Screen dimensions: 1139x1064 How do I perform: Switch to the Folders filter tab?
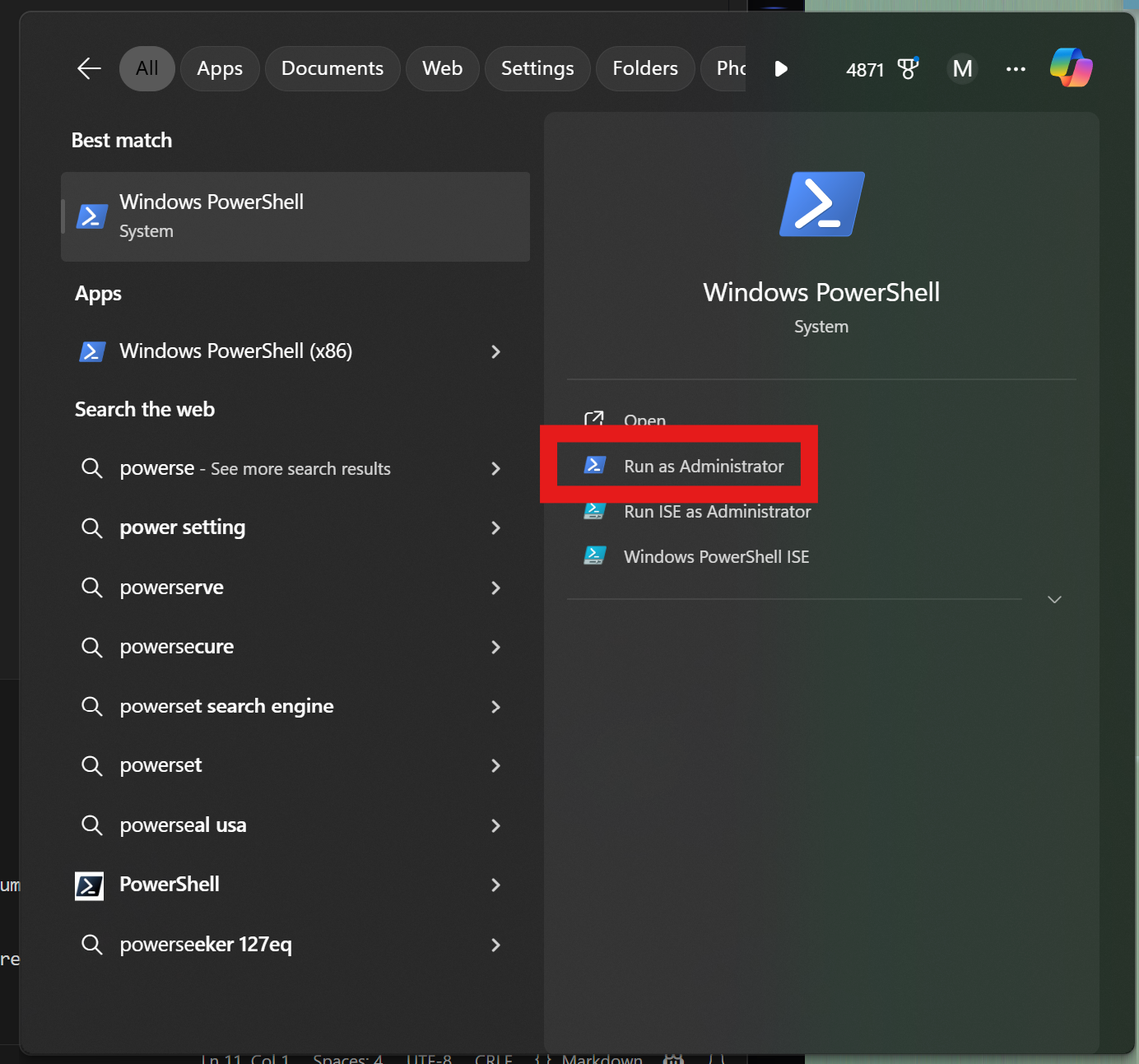click(645, 68)
